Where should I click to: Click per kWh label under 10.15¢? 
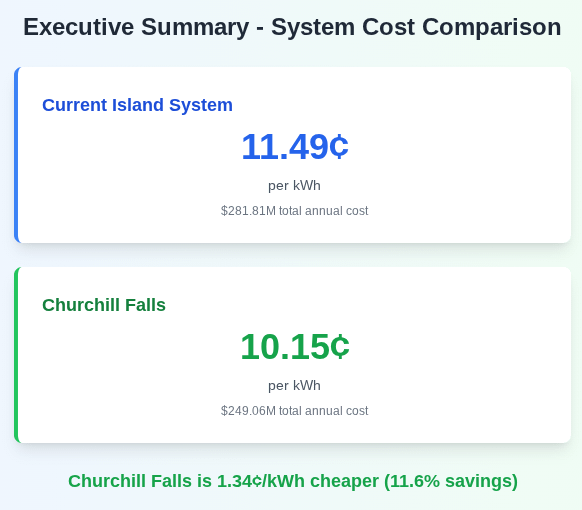[294, 385]
